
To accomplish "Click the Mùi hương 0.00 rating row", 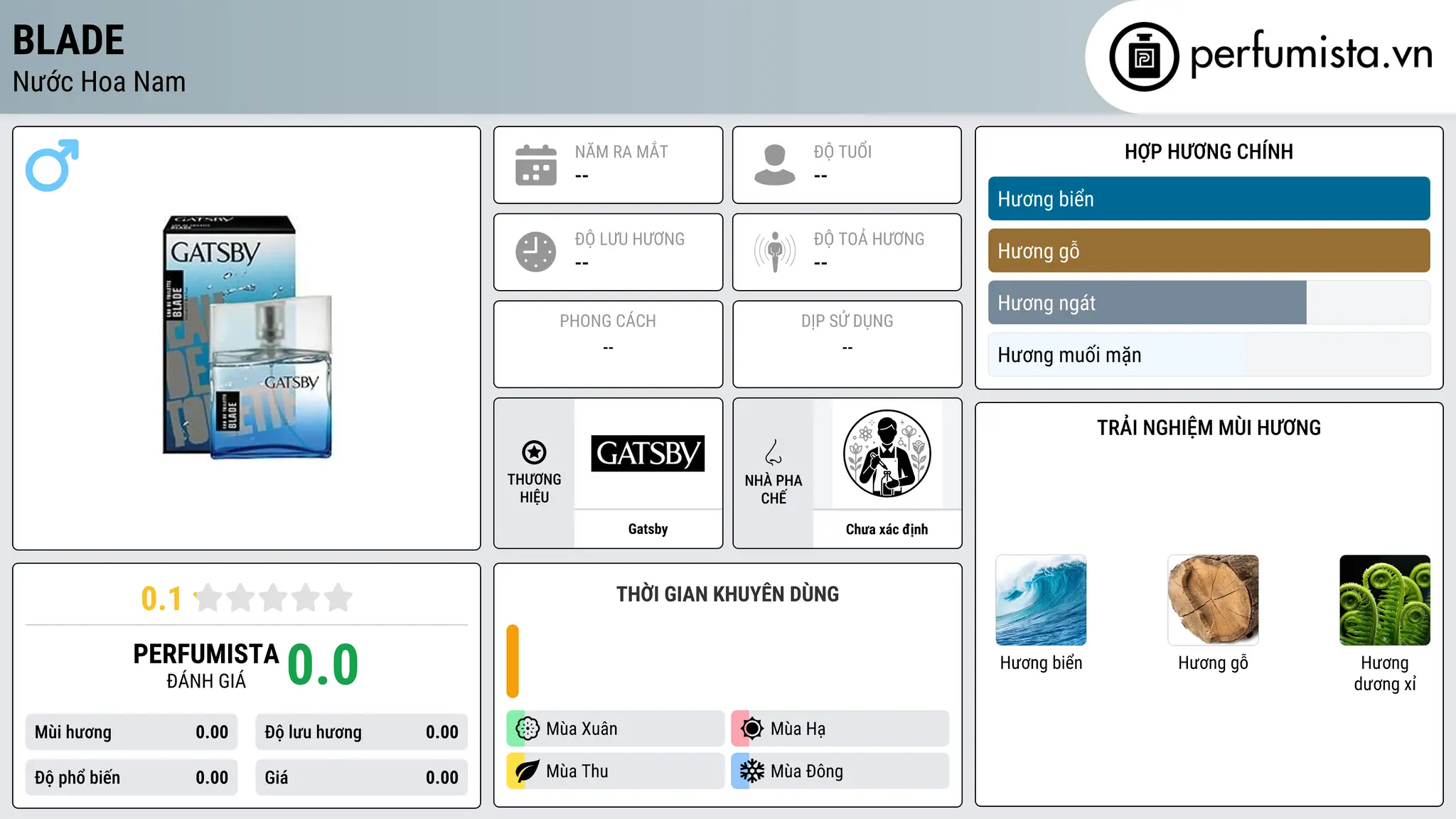I will coord(132,732).
